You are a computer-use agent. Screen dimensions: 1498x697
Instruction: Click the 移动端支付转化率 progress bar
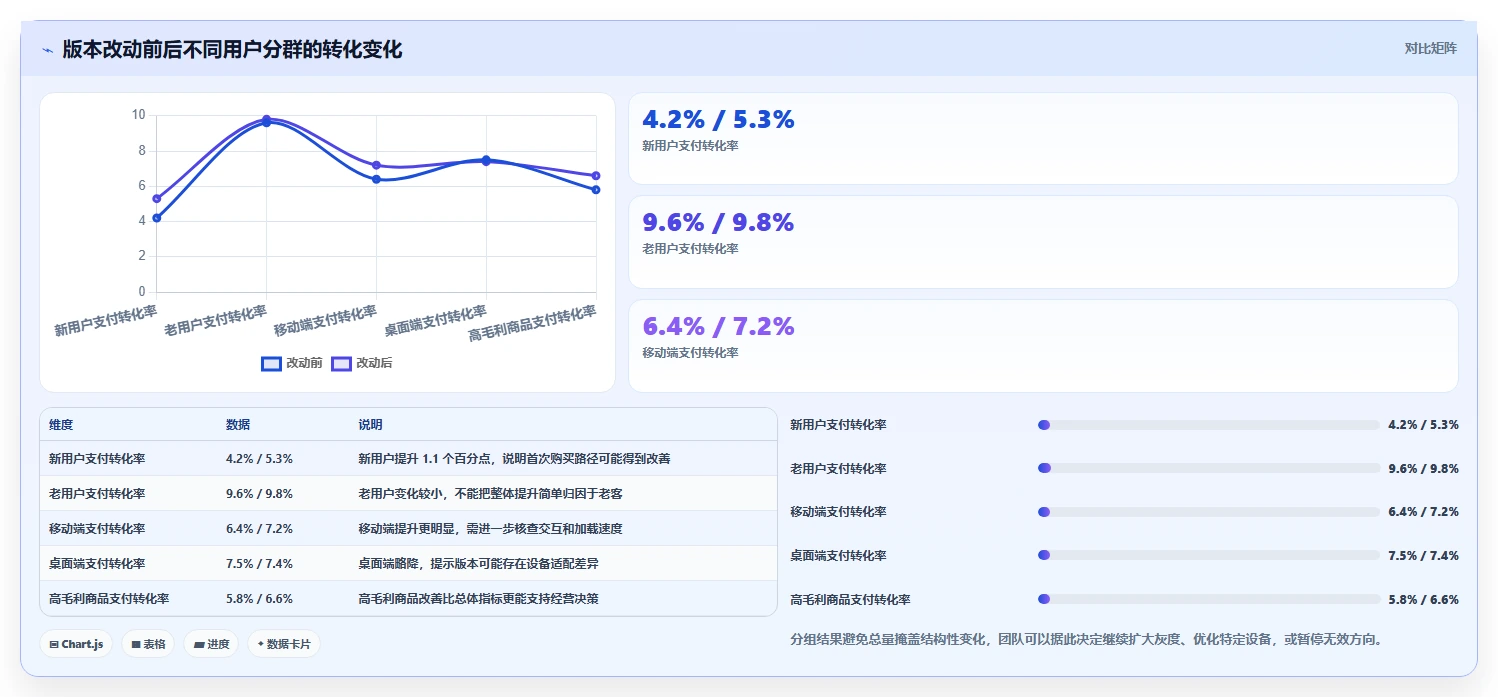[1209, 512]
